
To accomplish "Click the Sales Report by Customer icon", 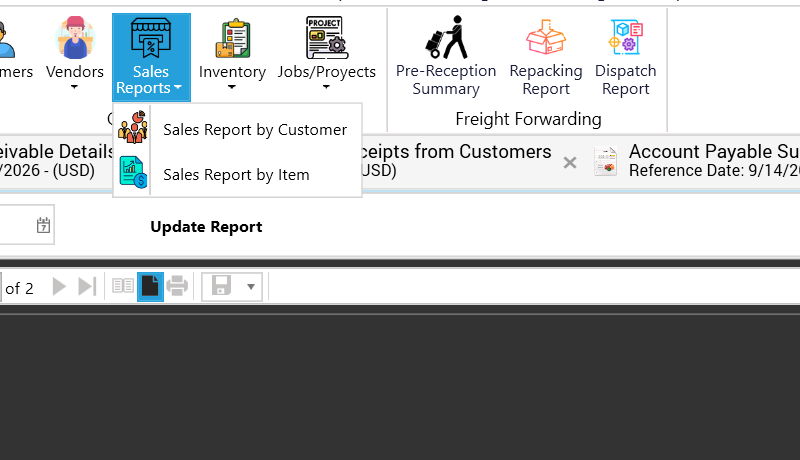I will click(x=133, y=127).
